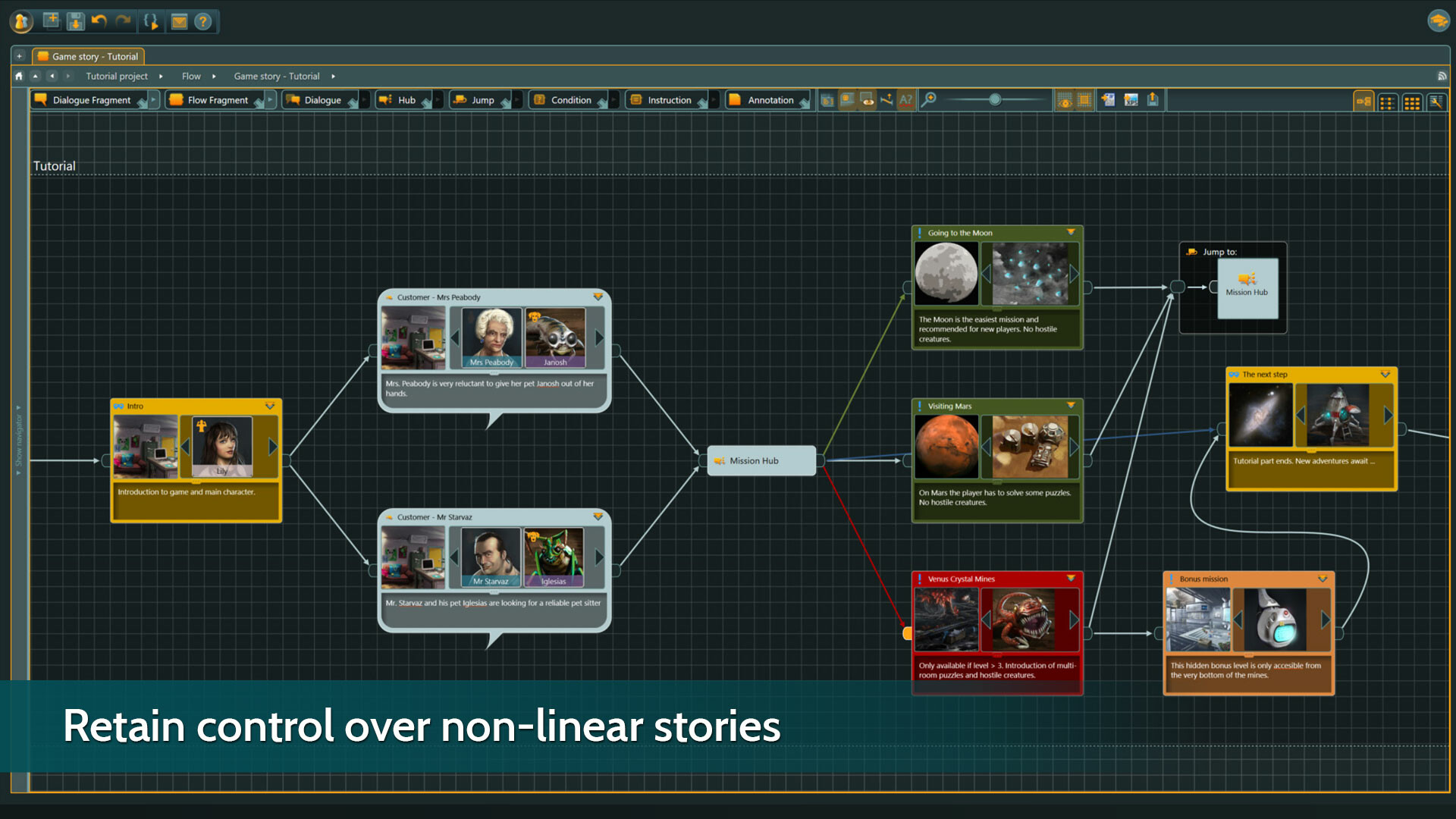
Task: Select the Instruction node tool
Action: pyautogui.click(x=664, y=99)
